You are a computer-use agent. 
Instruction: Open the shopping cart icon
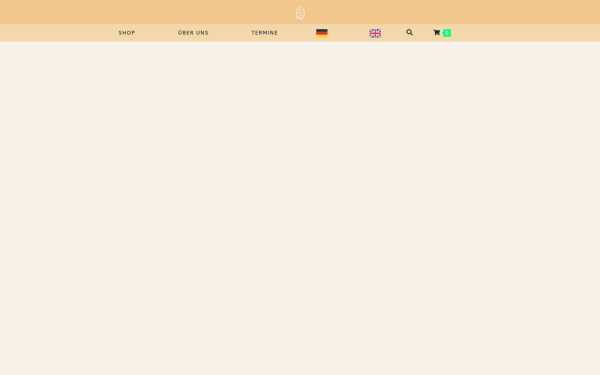437,33
